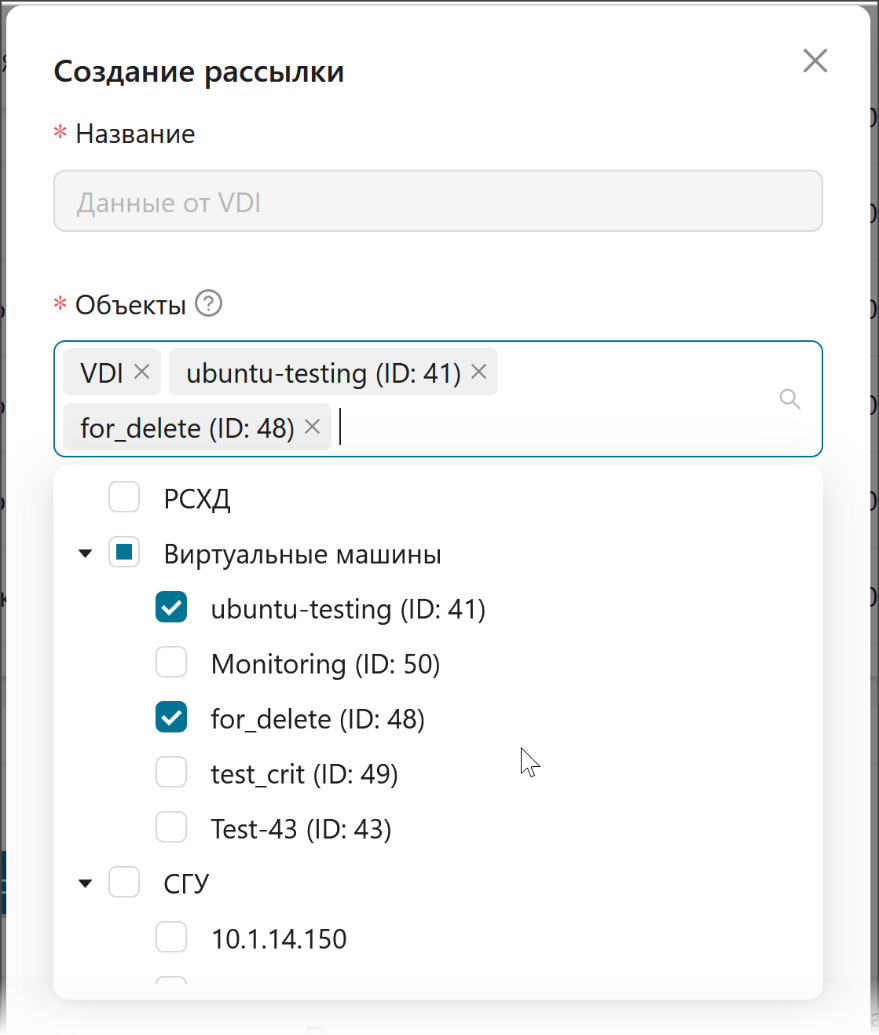Viewport: 879px width, 1035px height.
Task: Collapse the СГУ tree node
Action: click(85, 883)
